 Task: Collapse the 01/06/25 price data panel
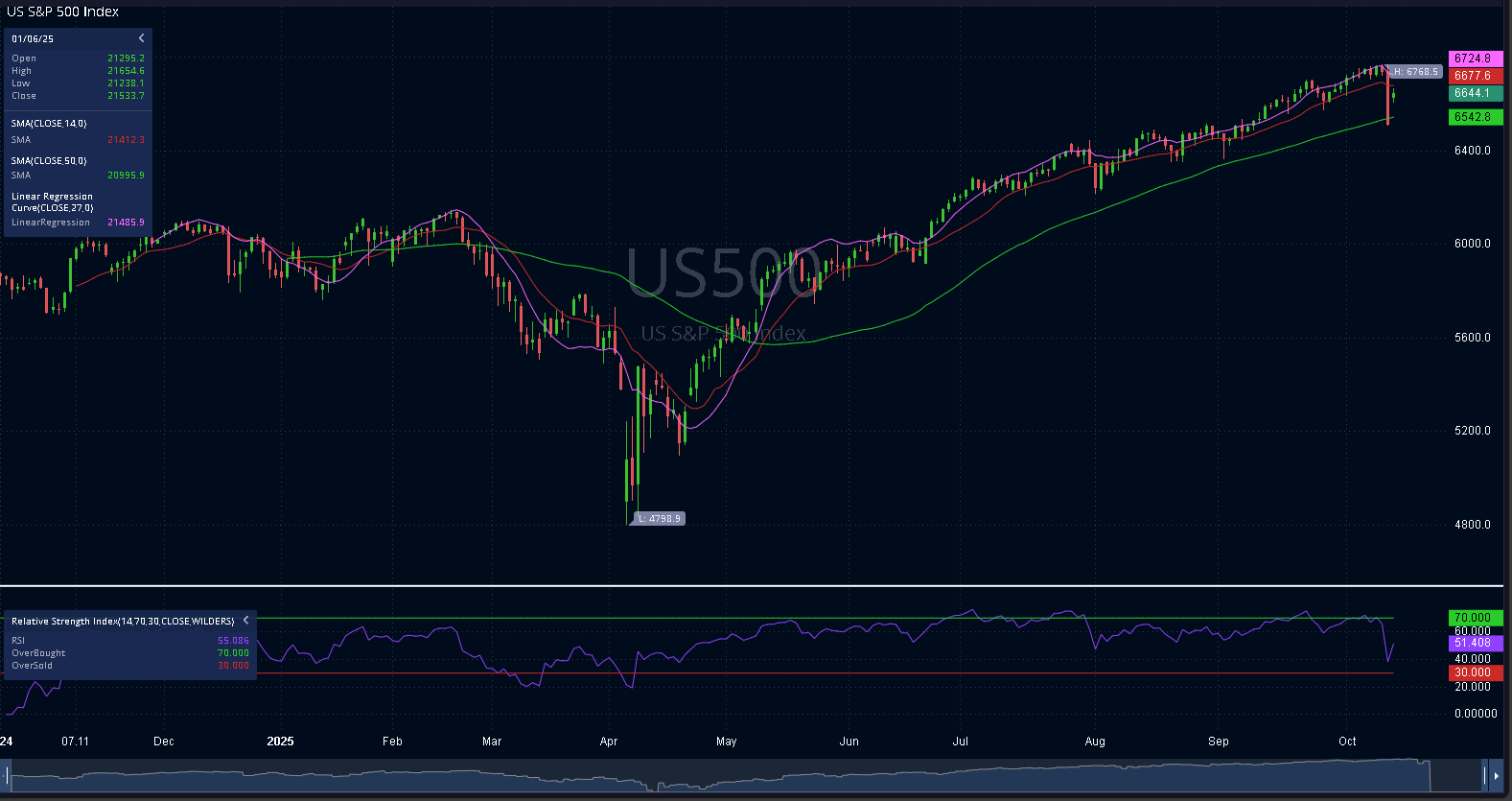[142, 38]
